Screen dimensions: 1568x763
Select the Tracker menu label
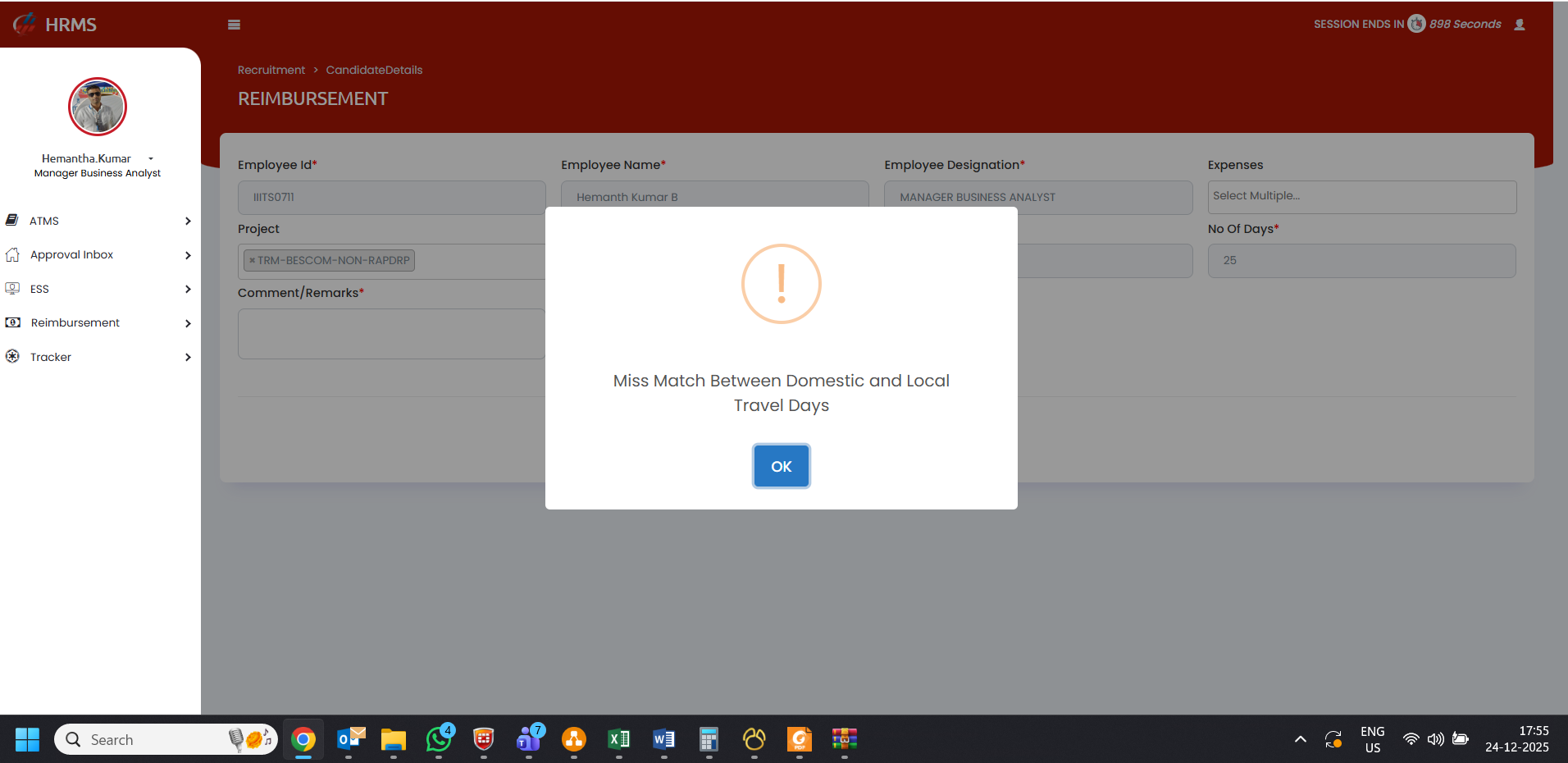click(51, 357)
